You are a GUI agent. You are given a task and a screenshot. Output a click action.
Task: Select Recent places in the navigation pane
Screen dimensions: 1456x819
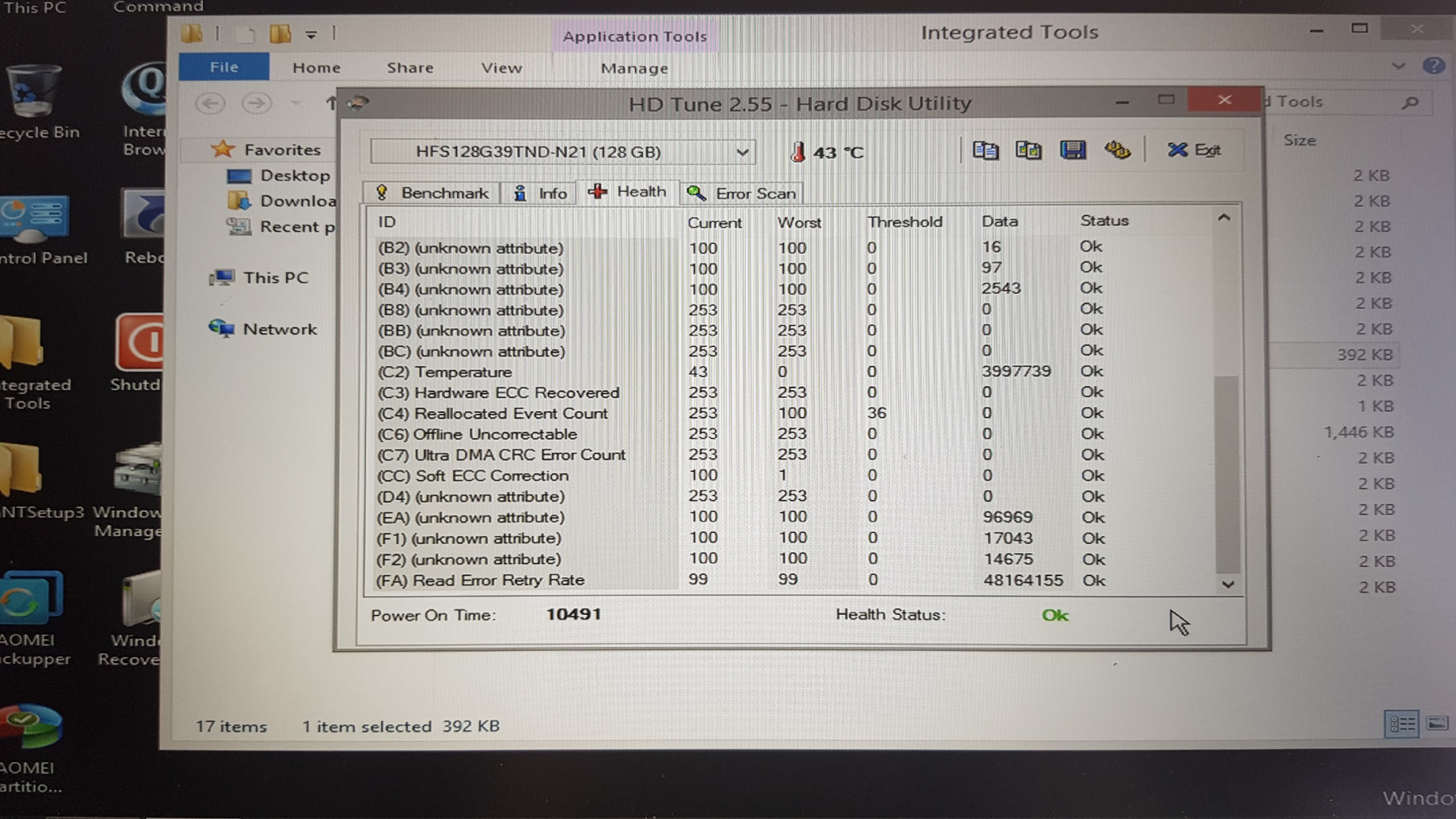(280, 227)
